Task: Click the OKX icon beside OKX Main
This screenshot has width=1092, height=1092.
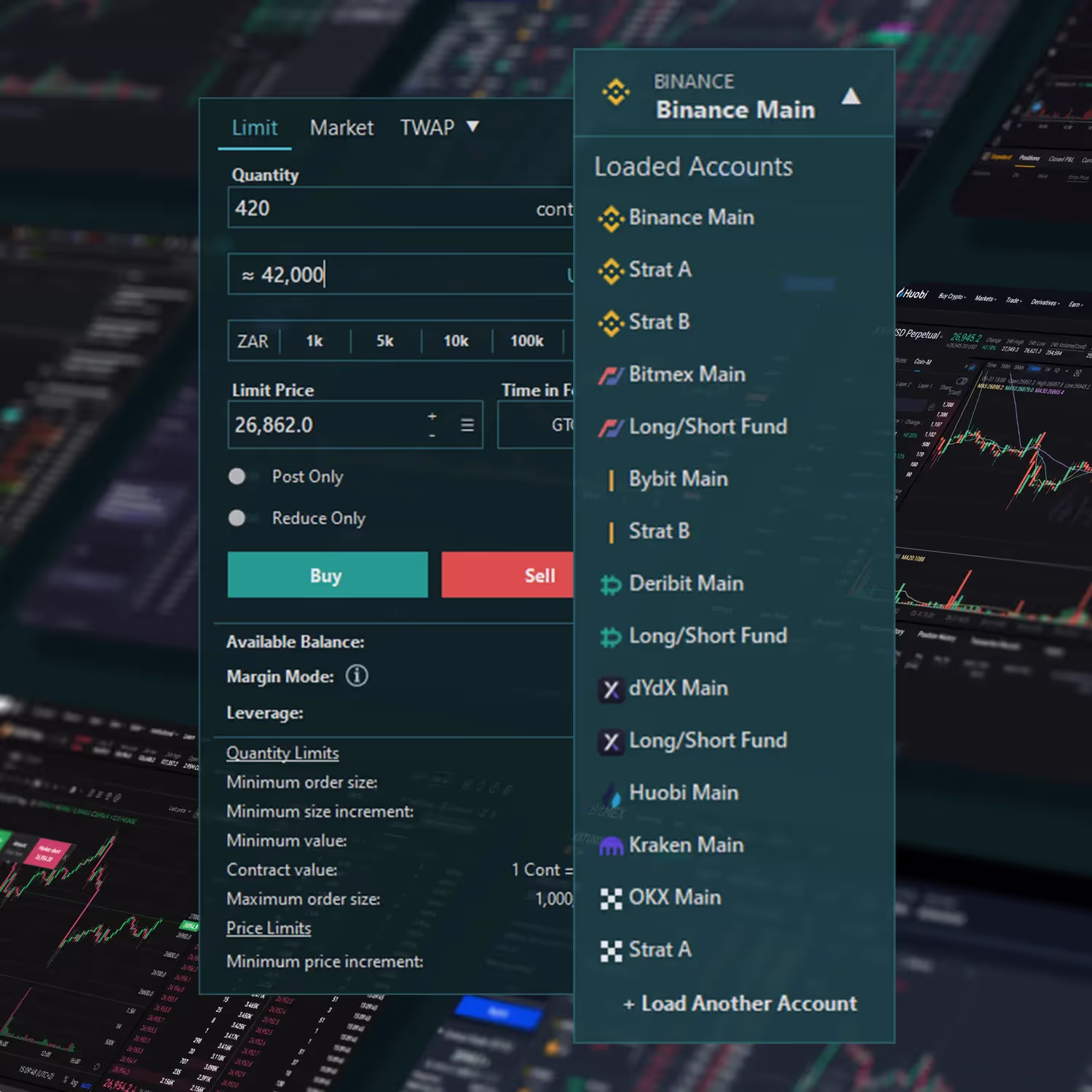Action: pos(611,899)
